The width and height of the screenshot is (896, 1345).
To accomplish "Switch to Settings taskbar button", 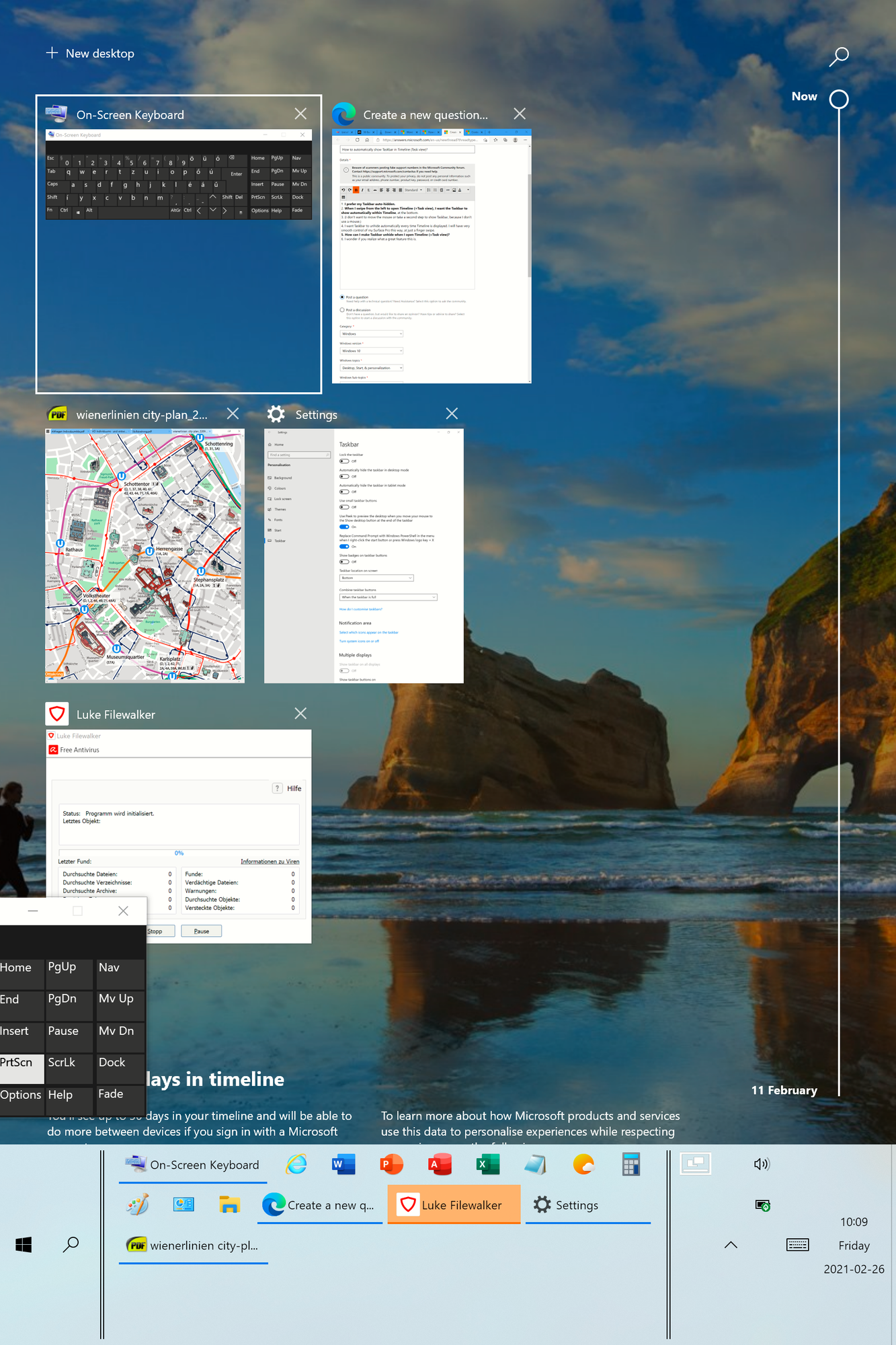I will click(588, 1205).
